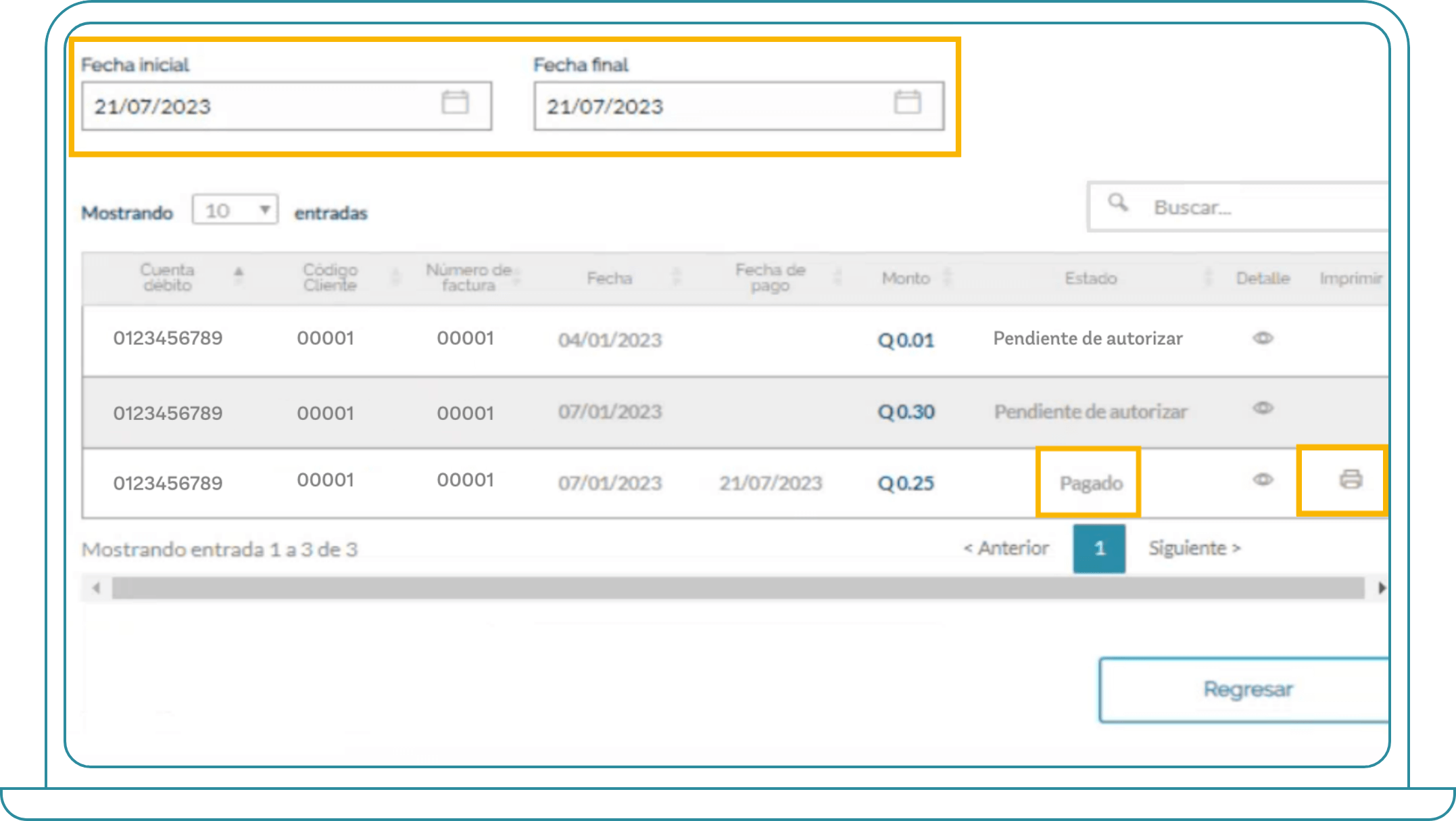Viewport: 1456px width, 821px height.
Task: Sort table by Monto column
Action: (x=906, y=278)
